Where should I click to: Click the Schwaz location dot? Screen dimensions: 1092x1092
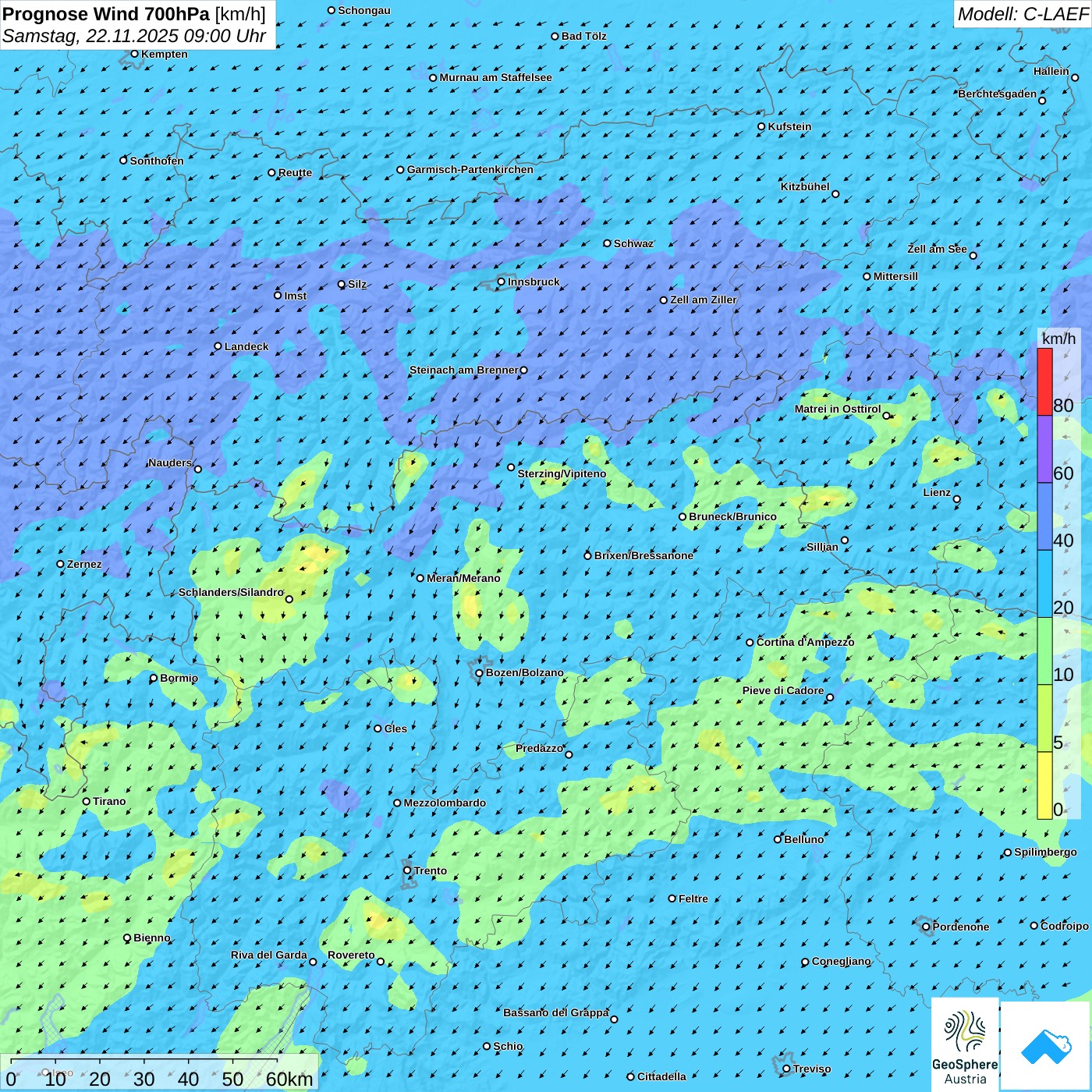tap(608, 243)
